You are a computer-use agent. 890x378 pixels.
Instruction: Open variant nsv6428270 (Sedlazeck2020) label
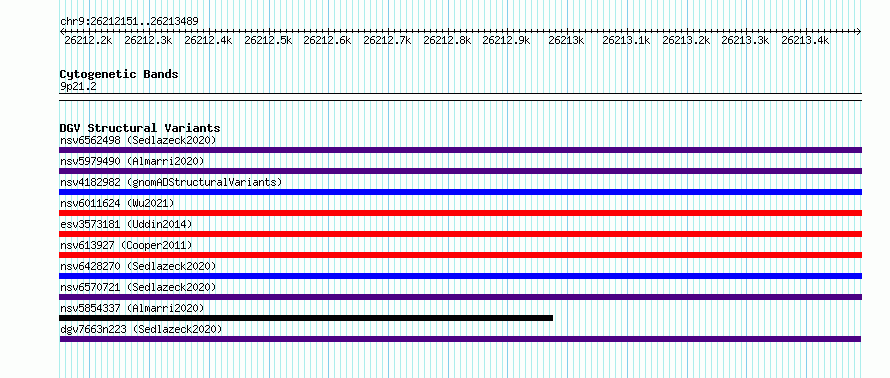tap(138, 266)
